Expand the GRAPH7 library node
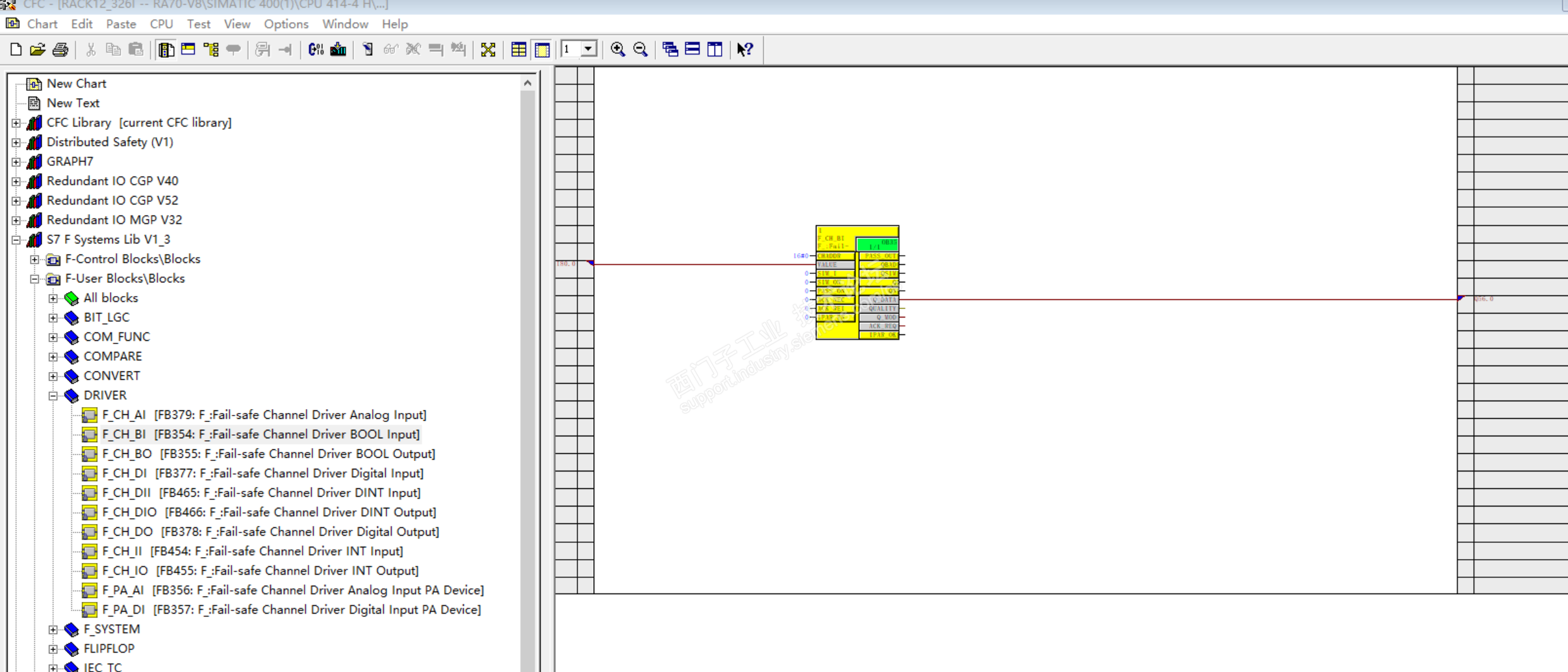 pyautogui.click(x=16, y=162)
